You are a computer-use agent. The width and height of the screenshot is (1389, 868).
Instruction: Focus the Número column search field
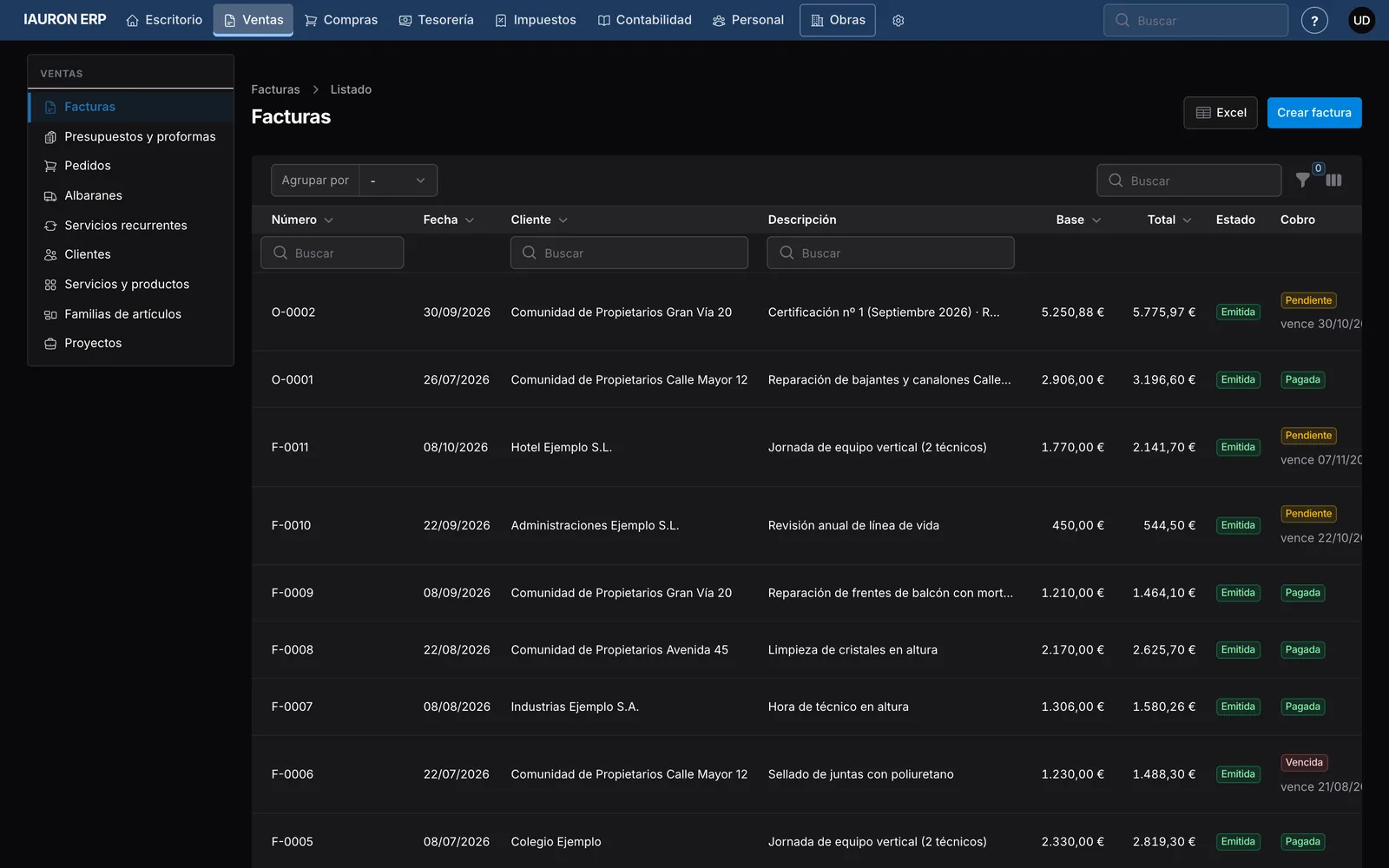(x=332, y=253)
